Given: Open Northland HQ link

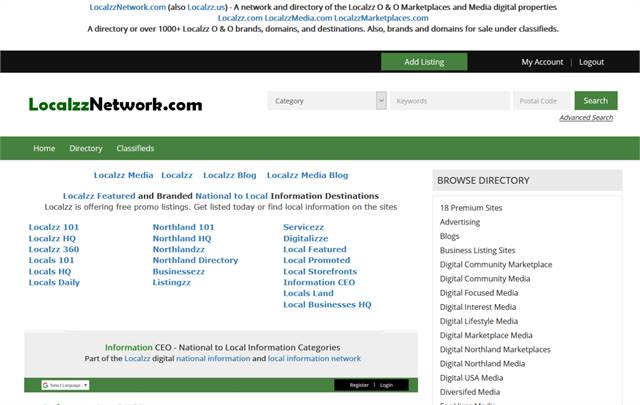Looking at the screenshot, I should 182,238.
